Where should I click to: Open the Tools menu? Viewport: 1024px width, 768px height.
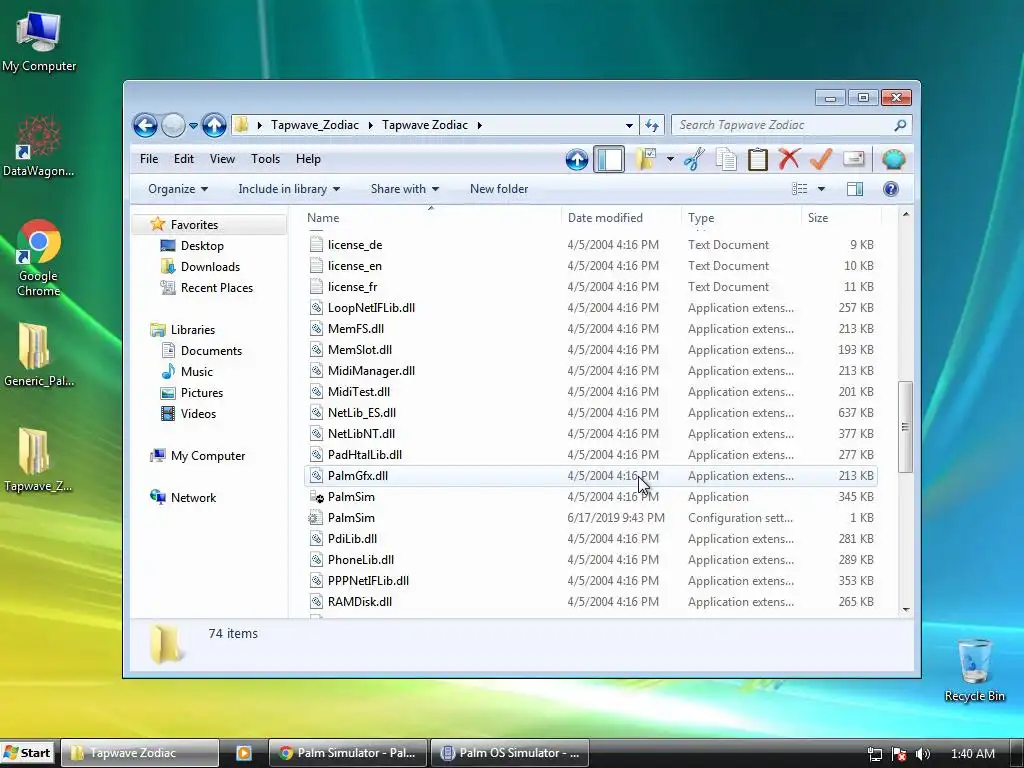tap(265, 159)
